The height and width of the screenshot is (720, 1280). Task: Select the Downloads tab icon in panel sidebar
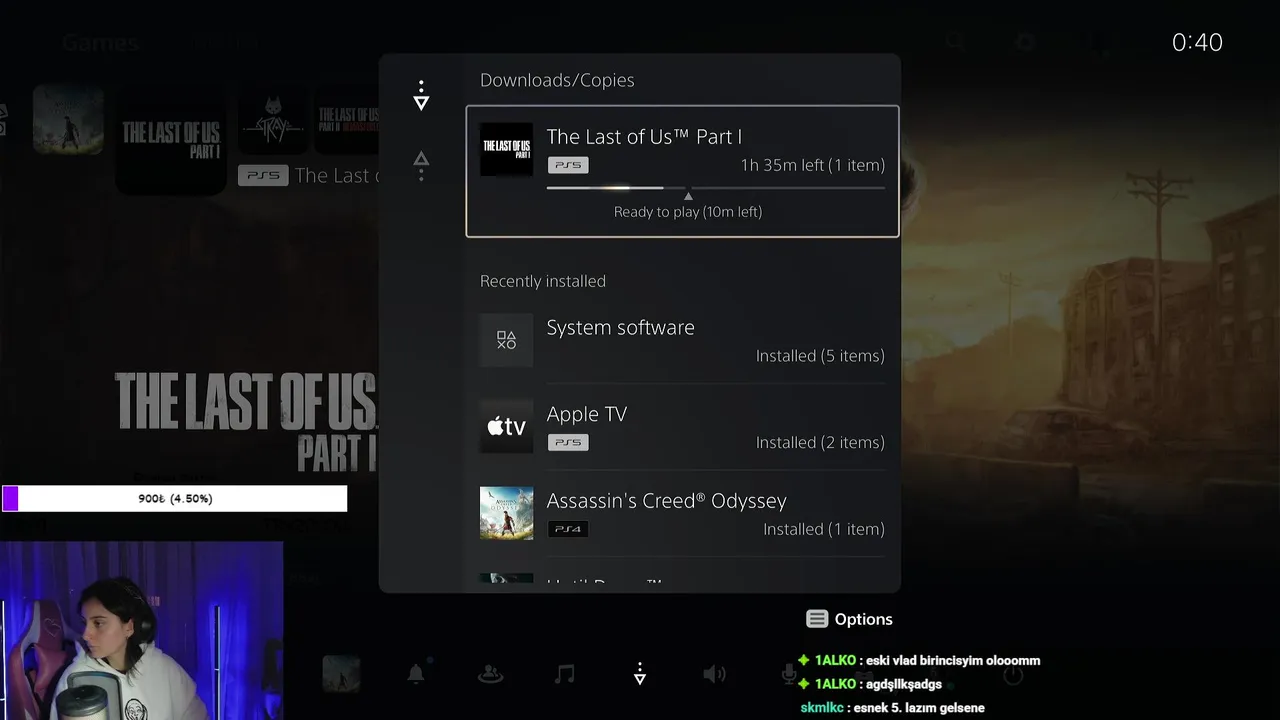tap(421, 96)
